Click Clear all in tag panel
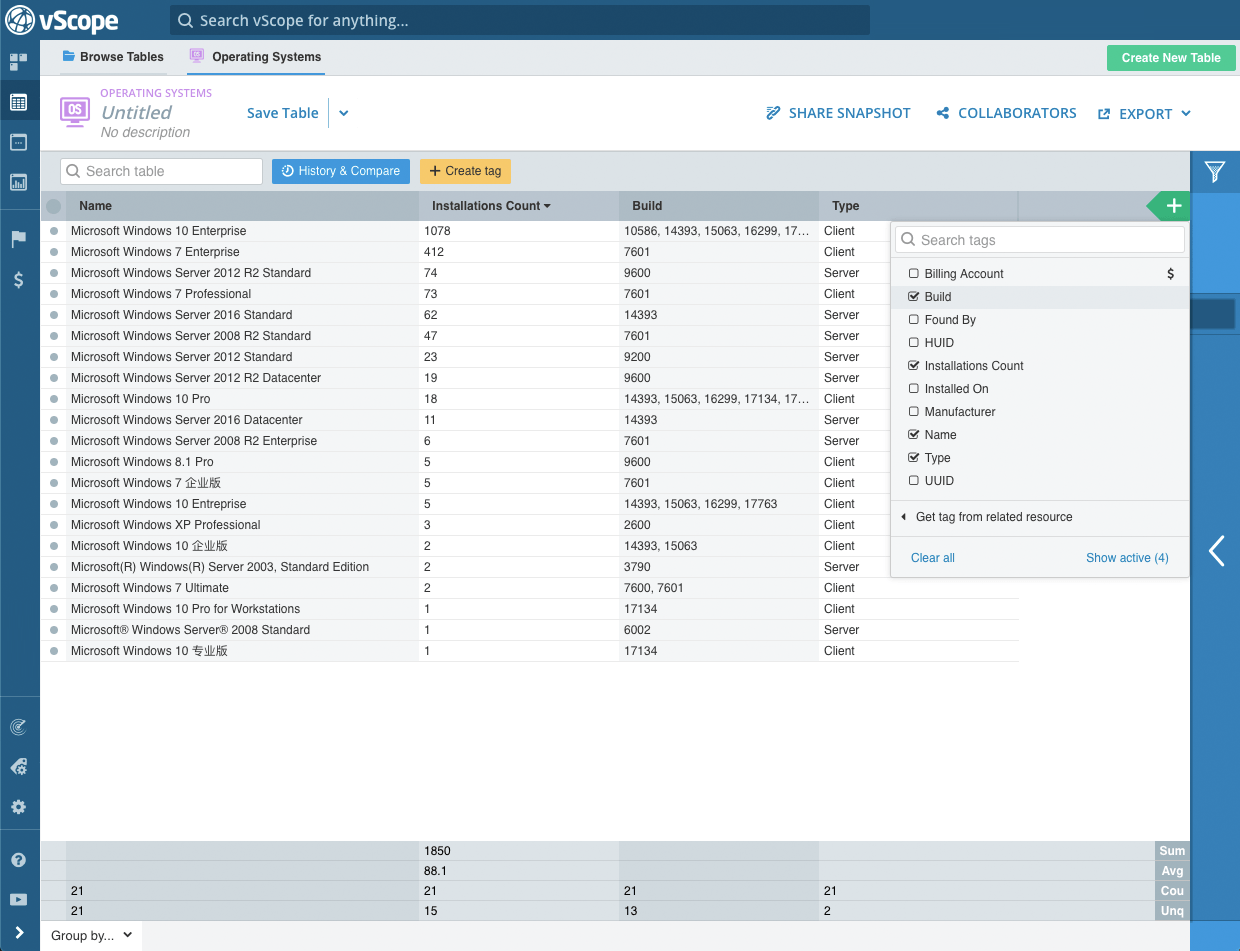Image resolution: width=1240 pixels, height=951 pixels. (933, 558)
